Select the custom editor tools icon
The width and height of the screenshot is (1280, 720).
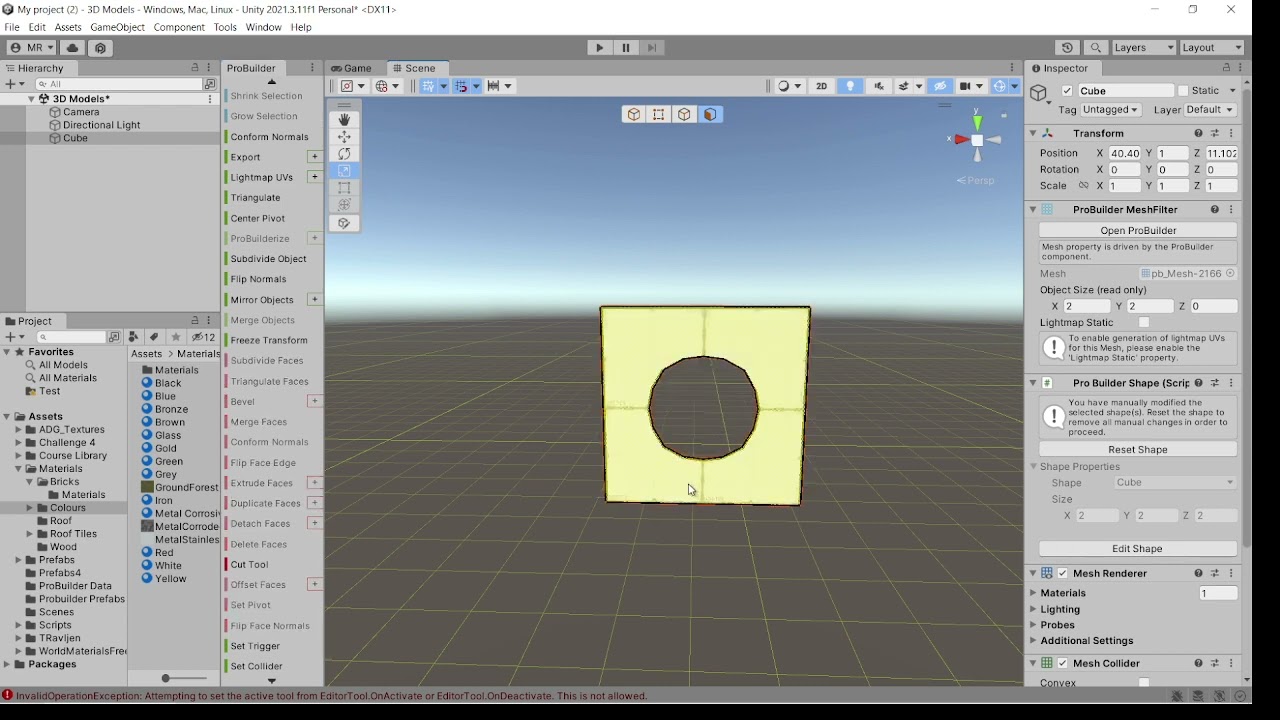click(344, 223)
